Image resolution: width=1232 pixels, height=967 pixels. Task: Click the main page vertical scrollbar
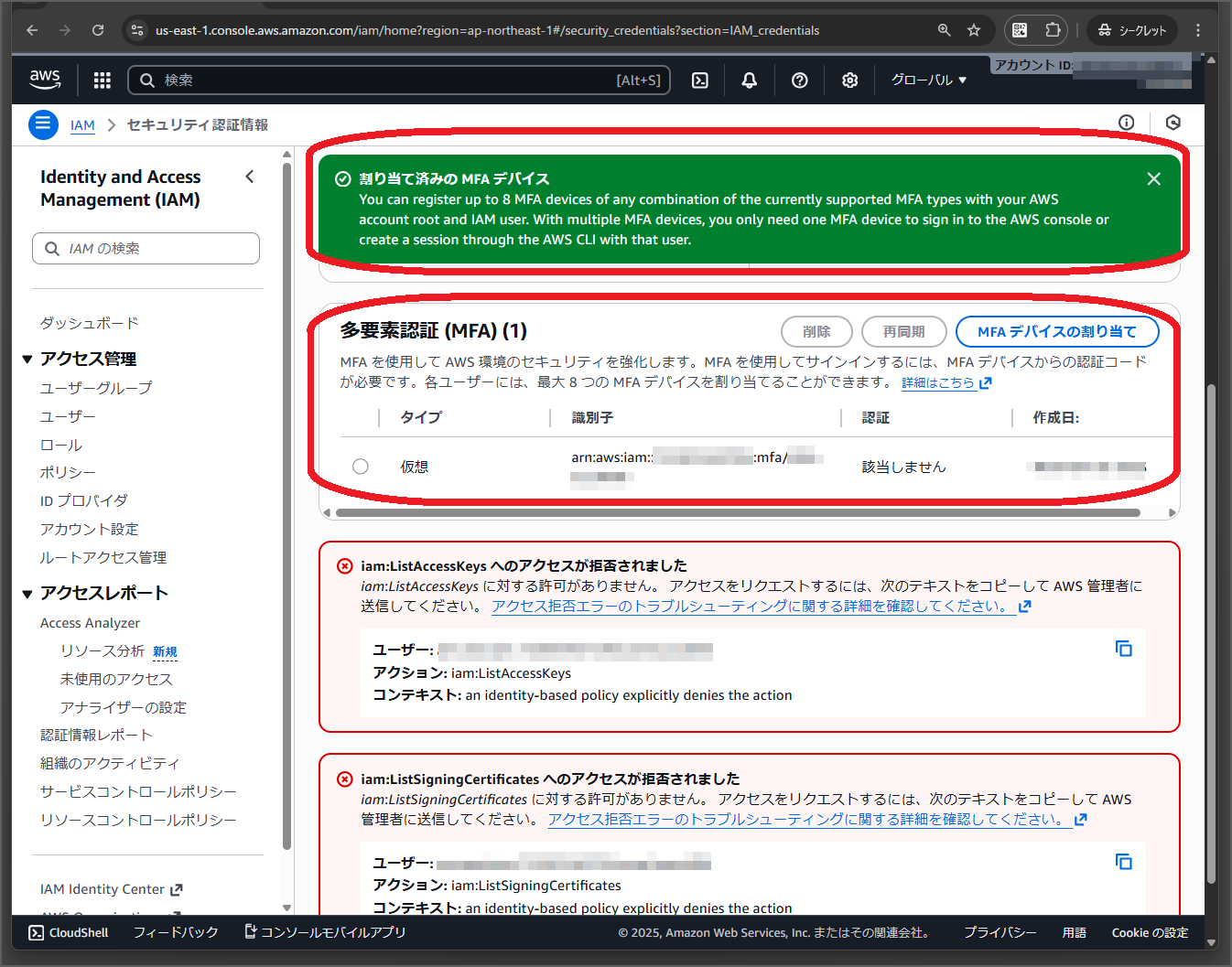coord(1211,633)
